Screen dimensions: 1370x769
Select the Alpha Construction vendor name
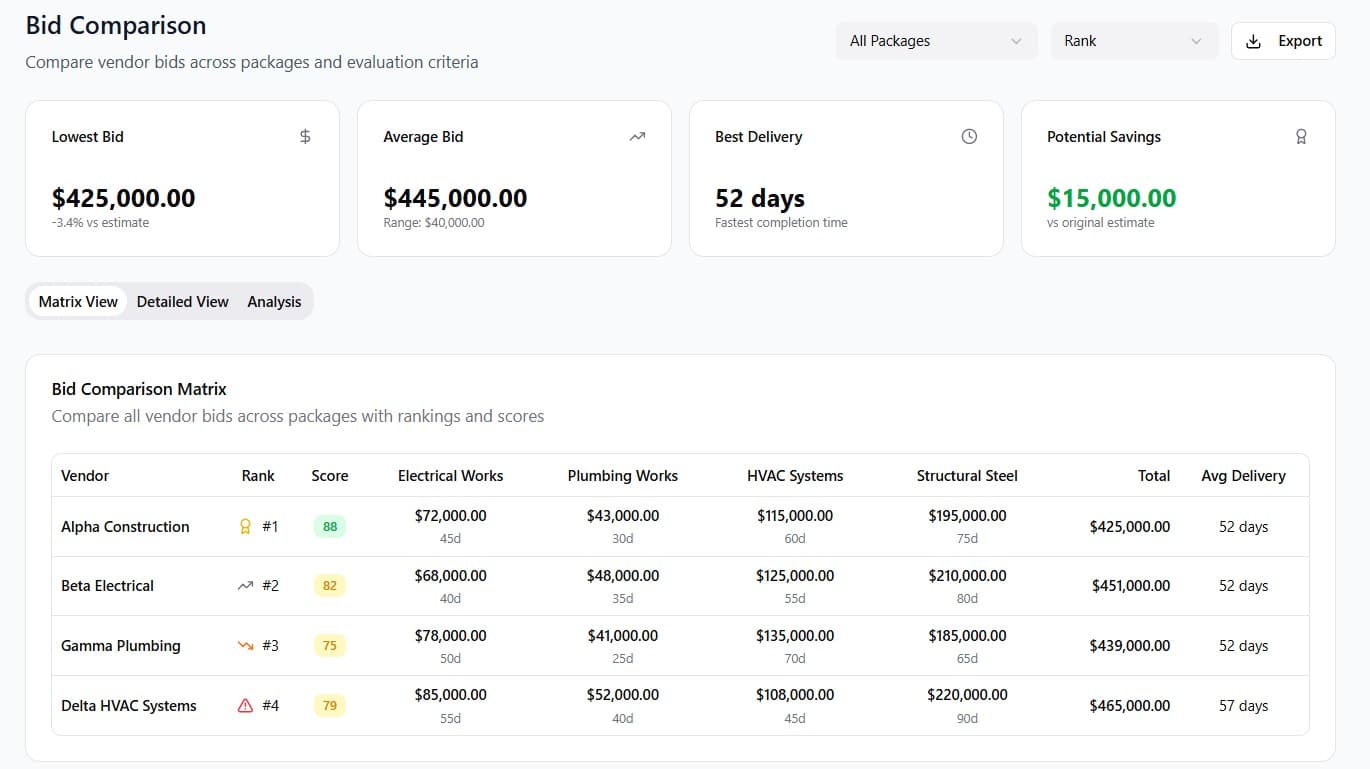click(x=125, y=527)
